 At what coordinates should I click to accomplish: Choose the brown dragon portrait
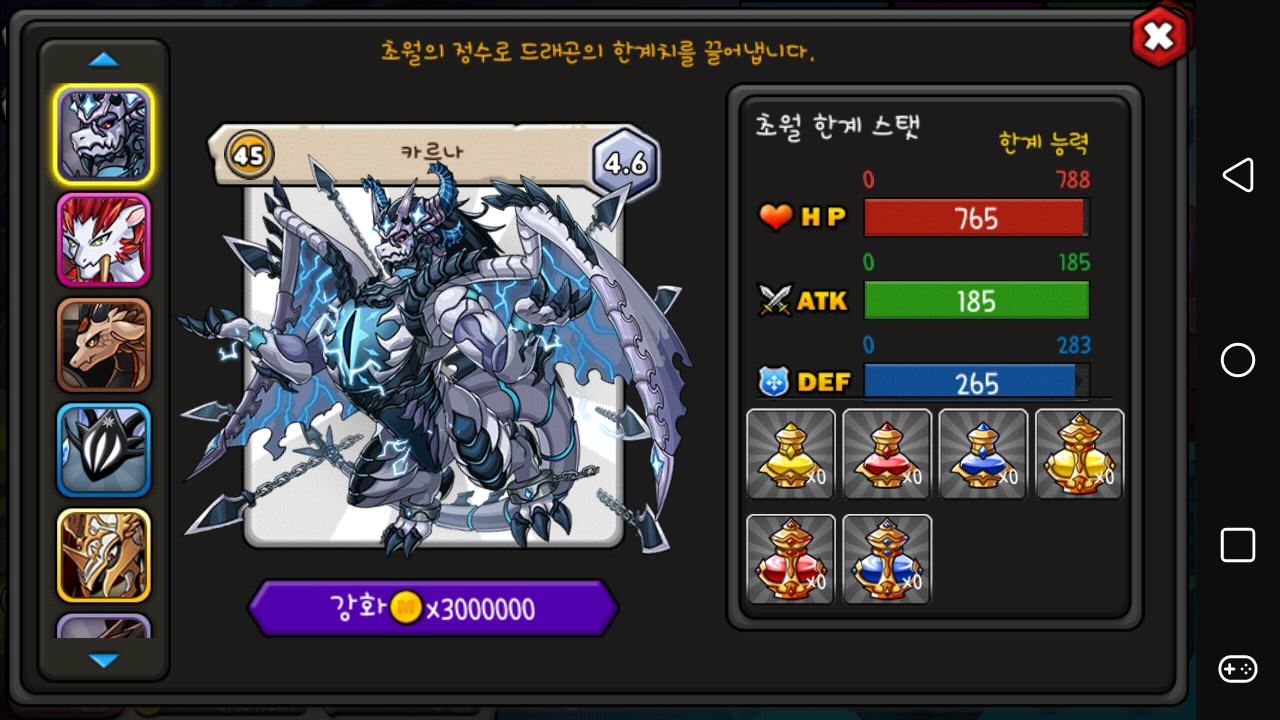point(104,345)
